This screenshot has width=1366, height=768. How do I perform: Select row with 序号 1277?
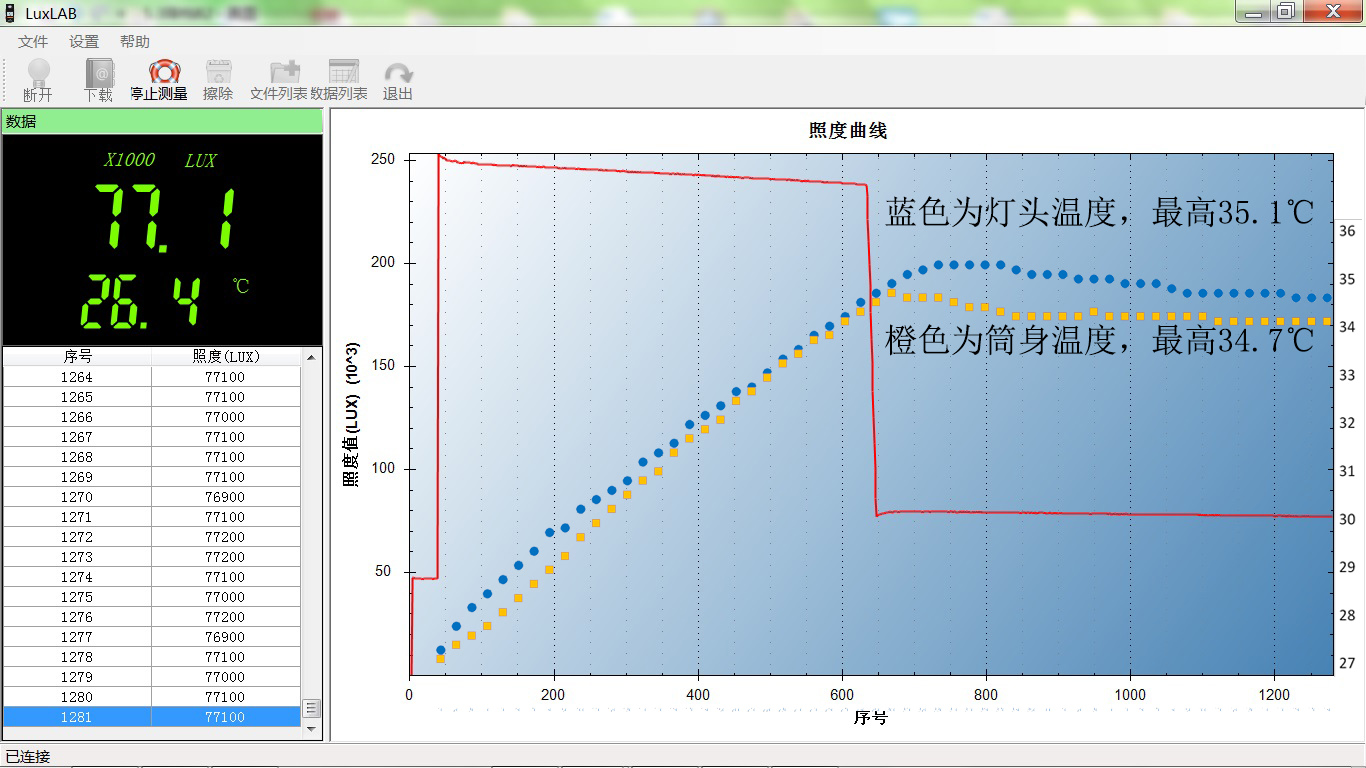[152, 637]
